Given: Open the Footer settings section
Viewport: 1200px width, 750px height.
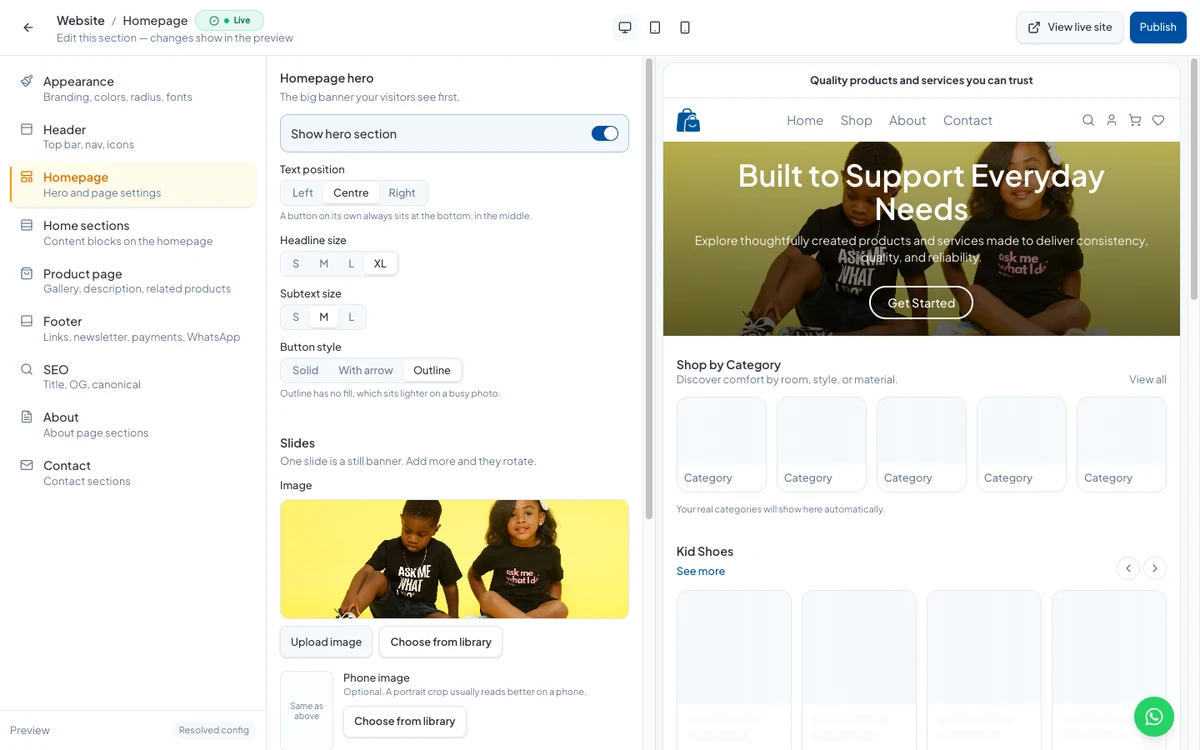Looking at the screenshot, I should tap(132, 329).
